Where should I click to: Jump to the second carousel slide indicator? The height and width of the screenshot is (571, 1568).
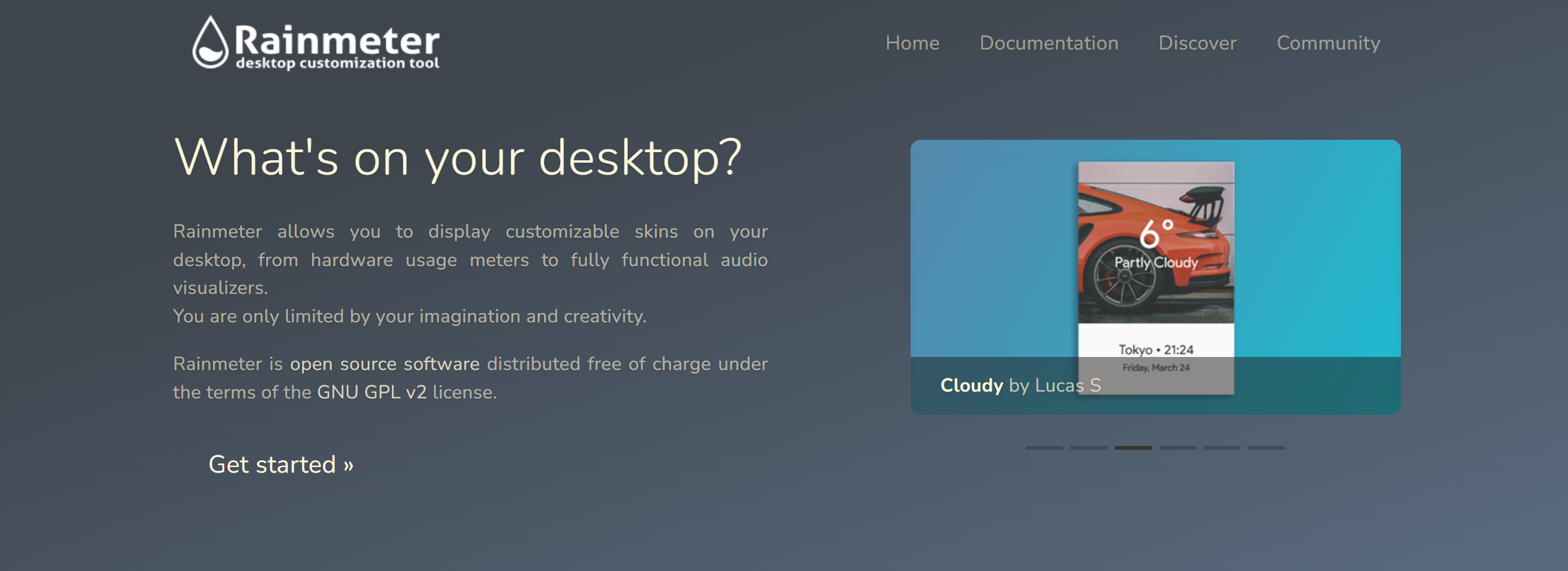(1088, 447)
